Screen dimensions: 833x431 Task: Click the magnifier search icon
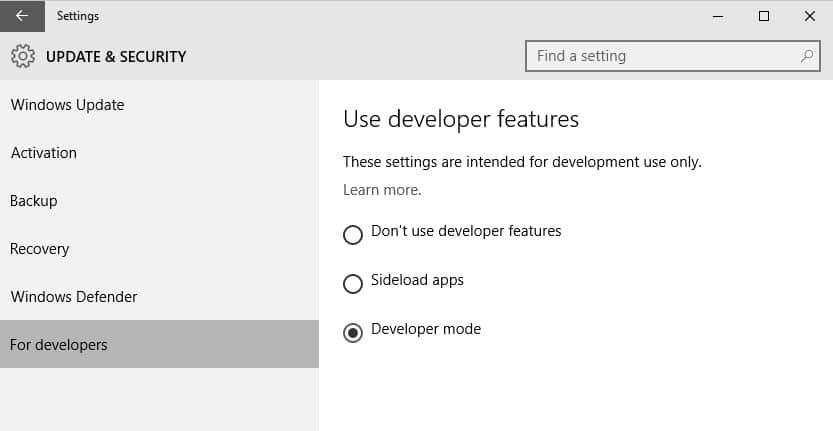coord(807,56)
